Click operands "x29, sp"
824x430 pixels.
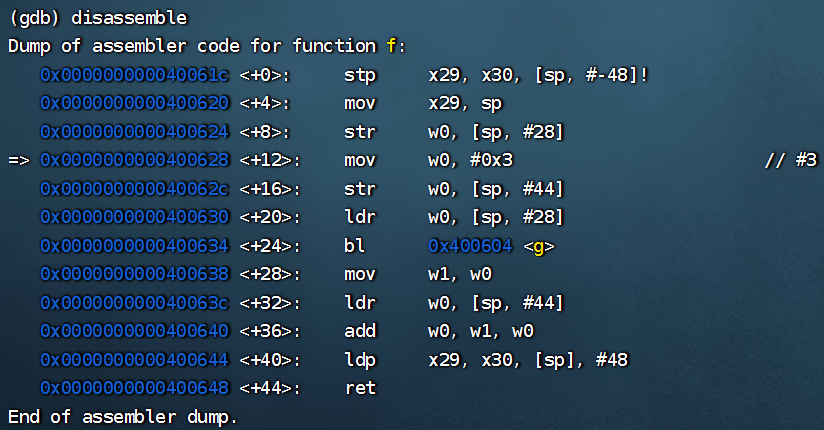[x=466, y=104]
